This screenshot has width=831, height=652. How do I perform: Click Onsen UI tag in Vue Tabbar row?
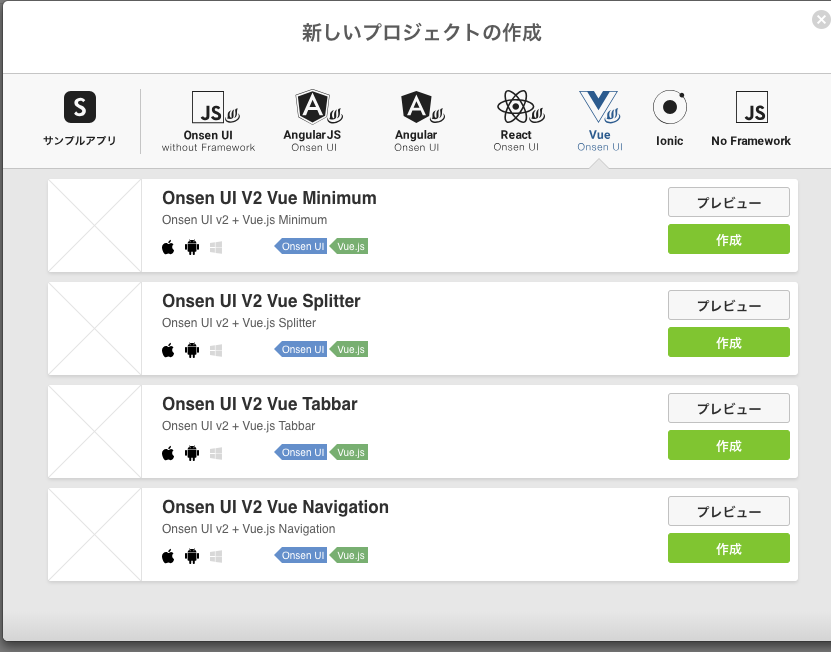(300, 453)
